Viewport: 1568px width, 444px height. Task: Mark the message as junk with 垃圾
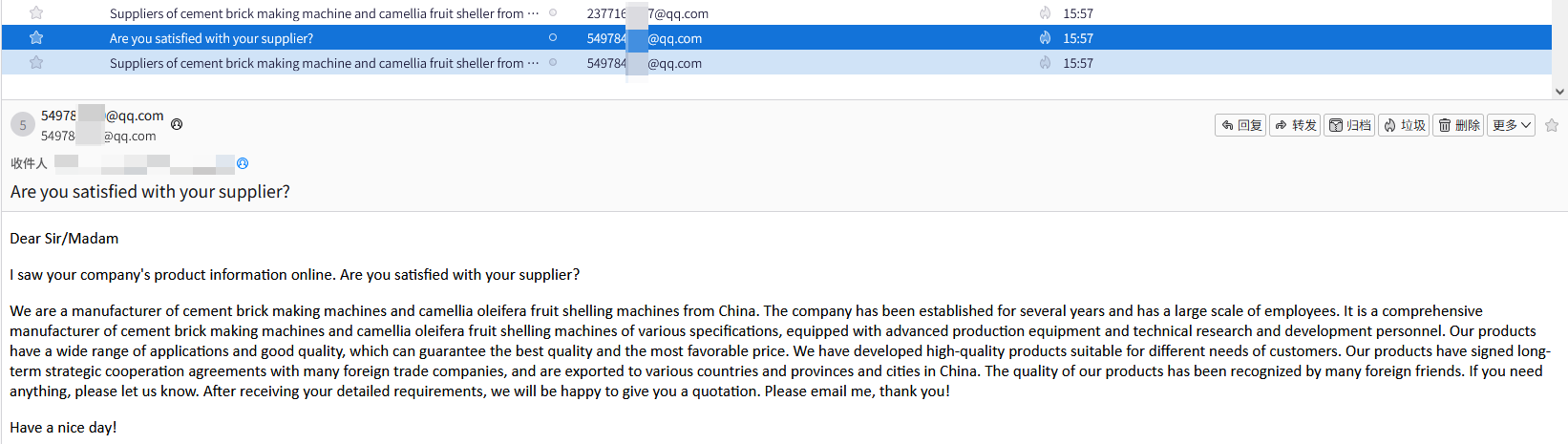click(1404, 125)
